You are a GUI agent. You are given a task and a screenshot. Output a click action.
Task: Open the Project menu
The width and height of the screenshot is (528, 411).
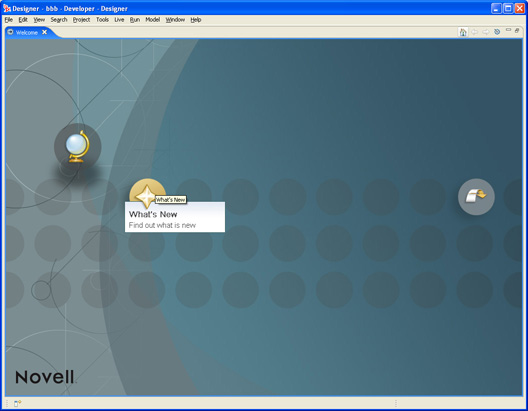pos(81,20)
